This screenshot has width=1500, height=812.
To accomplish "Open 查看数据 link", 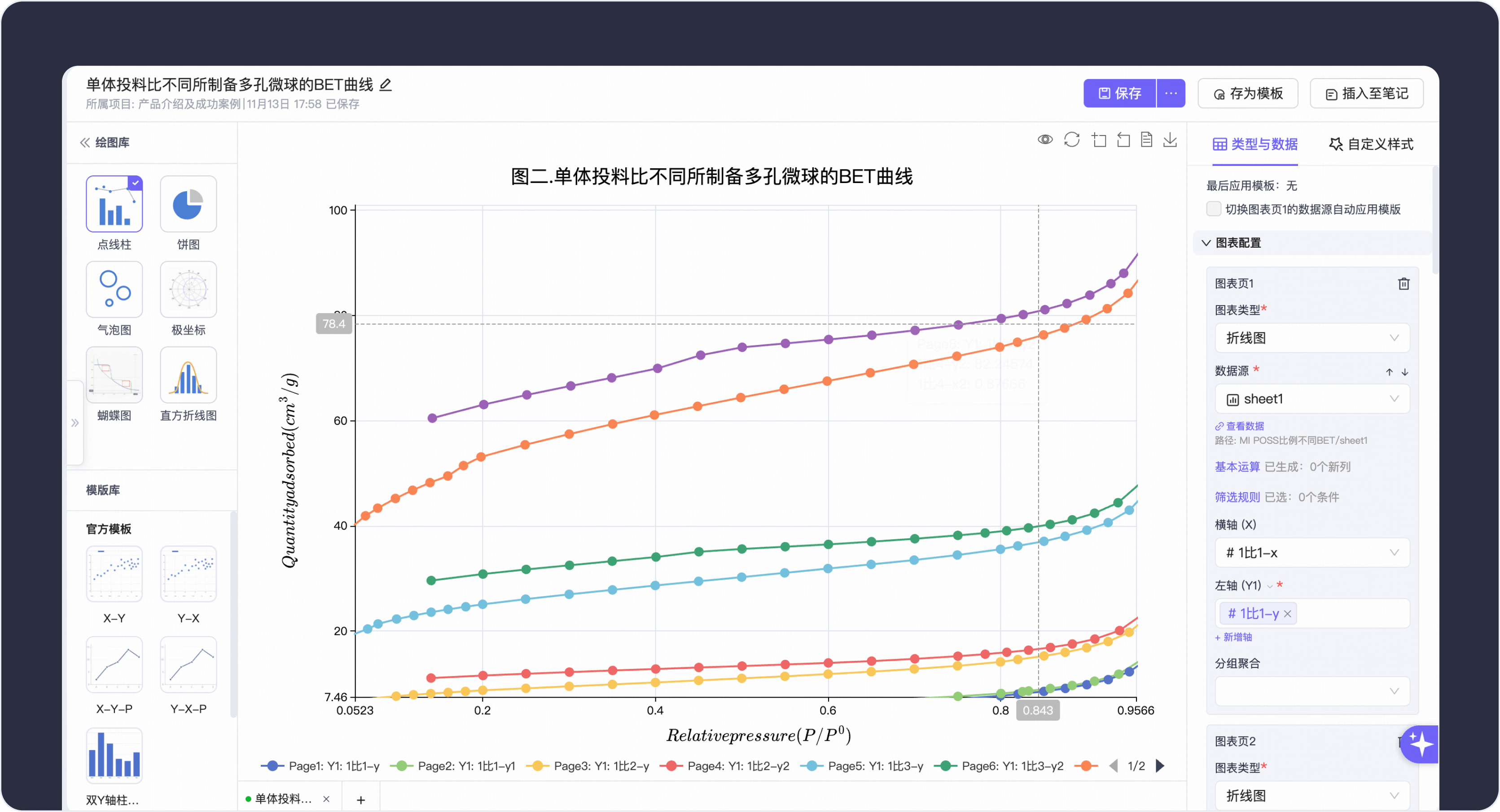I will pos(1239,426).
